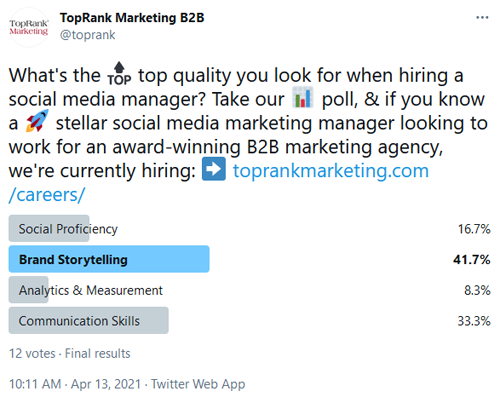This screenshot has width=500, height=397.
Task: Click the 16.7% Social Proficiency percentage
Action: [474, 229]
